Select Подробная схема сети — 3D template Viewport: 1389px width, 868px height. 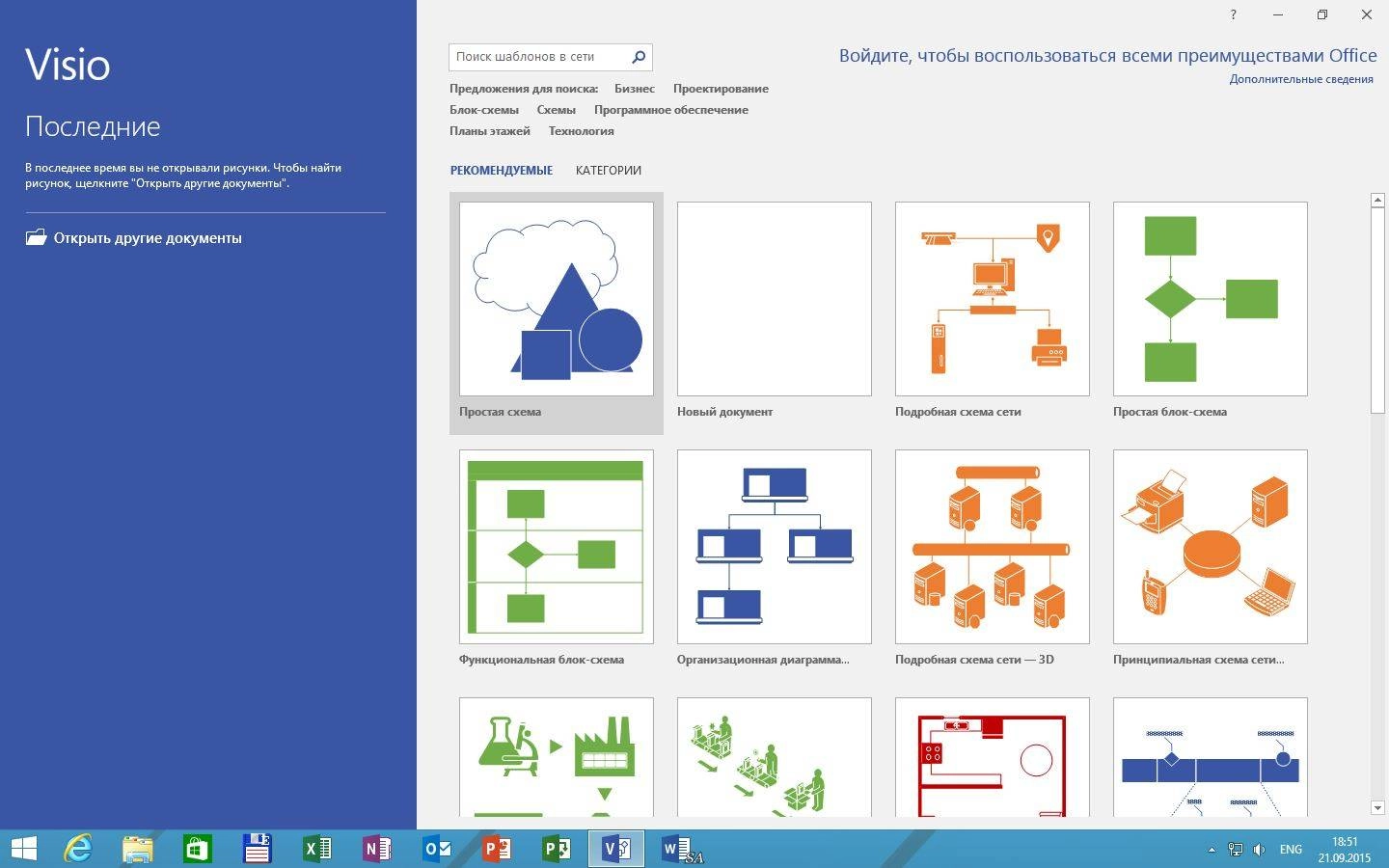pyautogui.click(x=993, y=560)
